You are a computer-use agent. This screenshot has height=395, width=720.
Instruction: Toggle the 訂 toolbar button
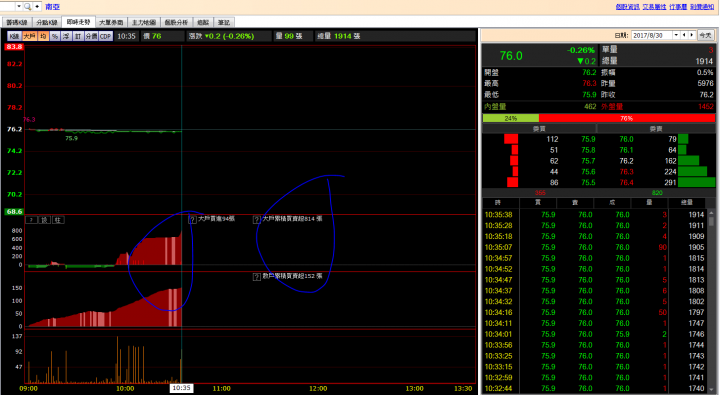[78, 36]
